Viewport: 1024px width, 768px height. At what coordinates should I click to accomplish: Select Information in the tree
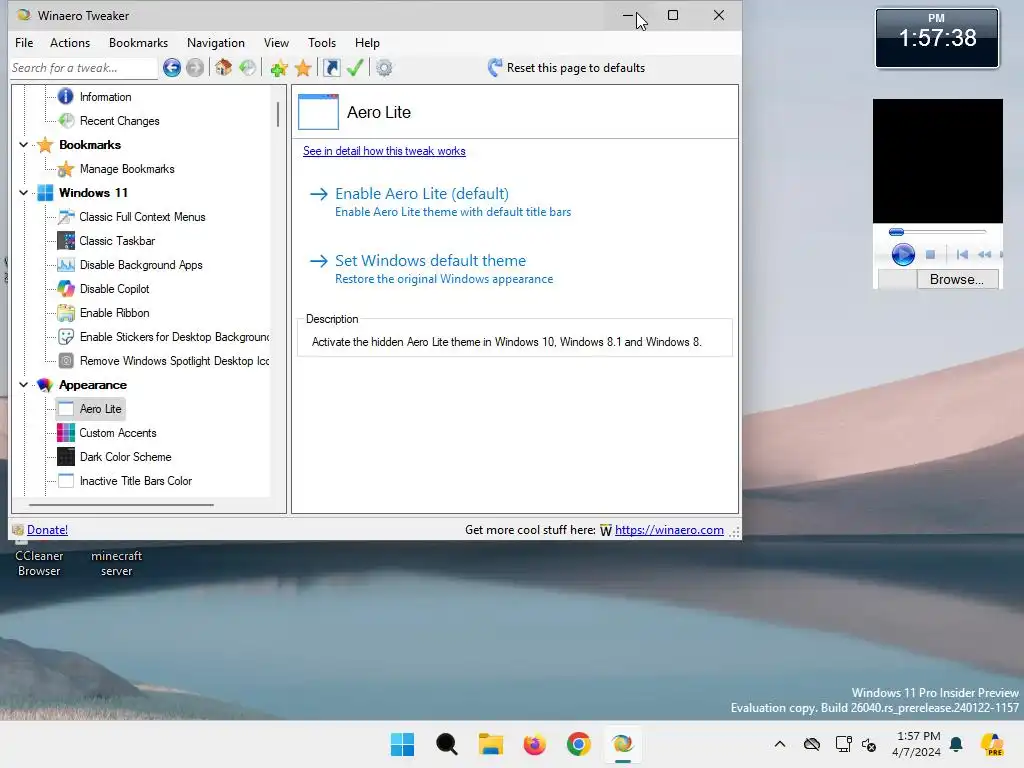coord(105,97)
